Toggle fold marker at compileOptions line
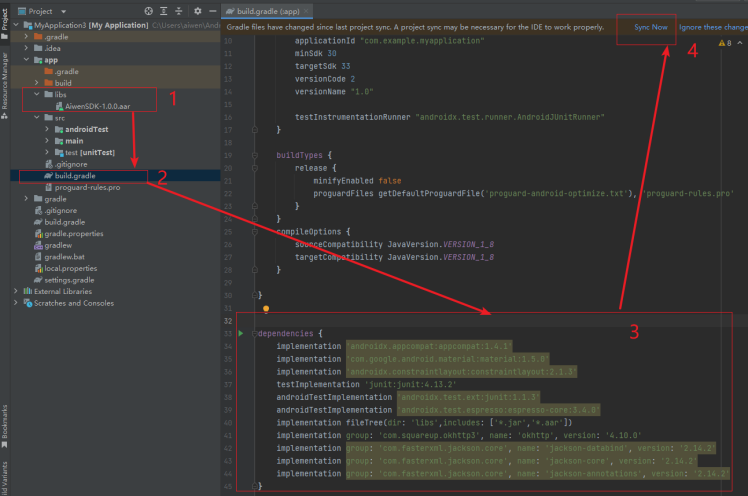This screenshot has width=748, height=496. coord(254,232)
